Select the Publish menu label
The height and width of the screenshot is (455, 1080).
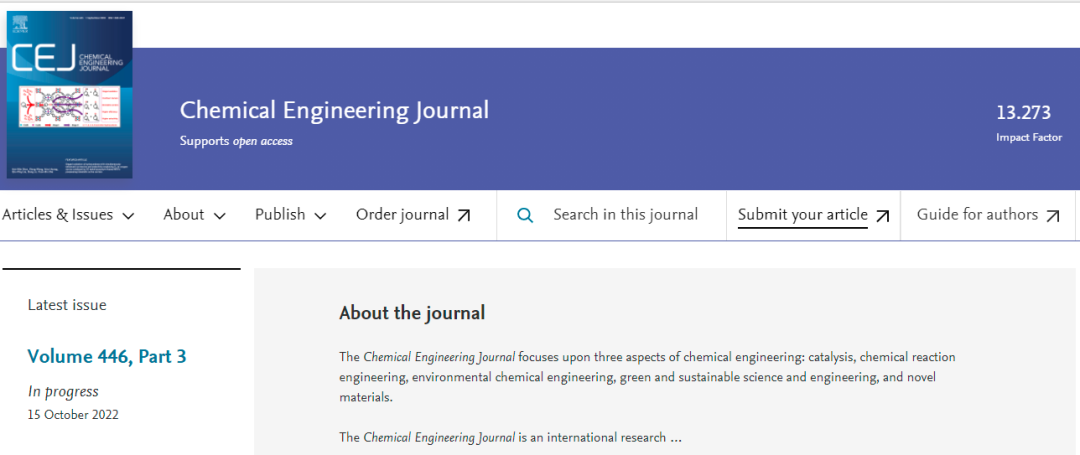280,215
